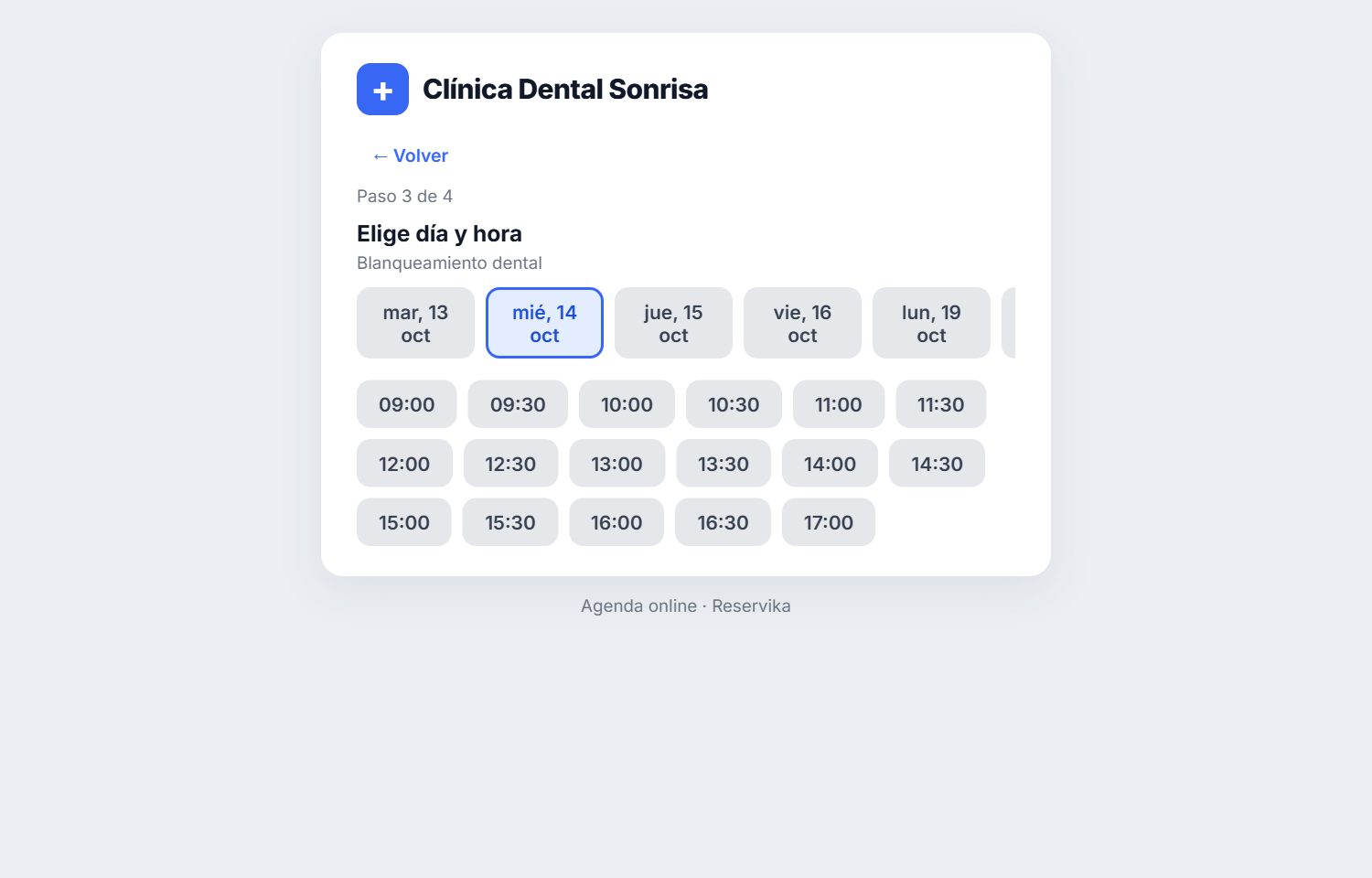The width and height of the screenshot is (1372, 878).
Task: Choose the 15:30 appointment slot
Action: [x=509, y=522]
